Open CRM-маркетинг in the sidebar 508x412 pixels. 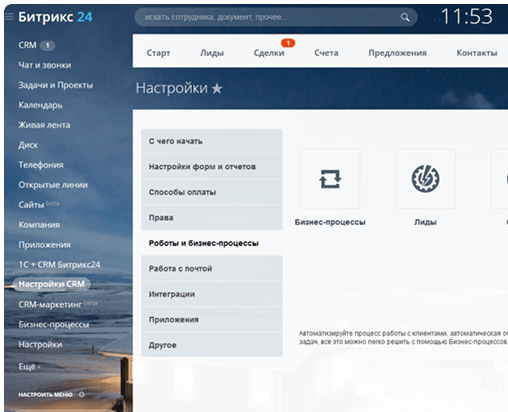tap(50, 304)
